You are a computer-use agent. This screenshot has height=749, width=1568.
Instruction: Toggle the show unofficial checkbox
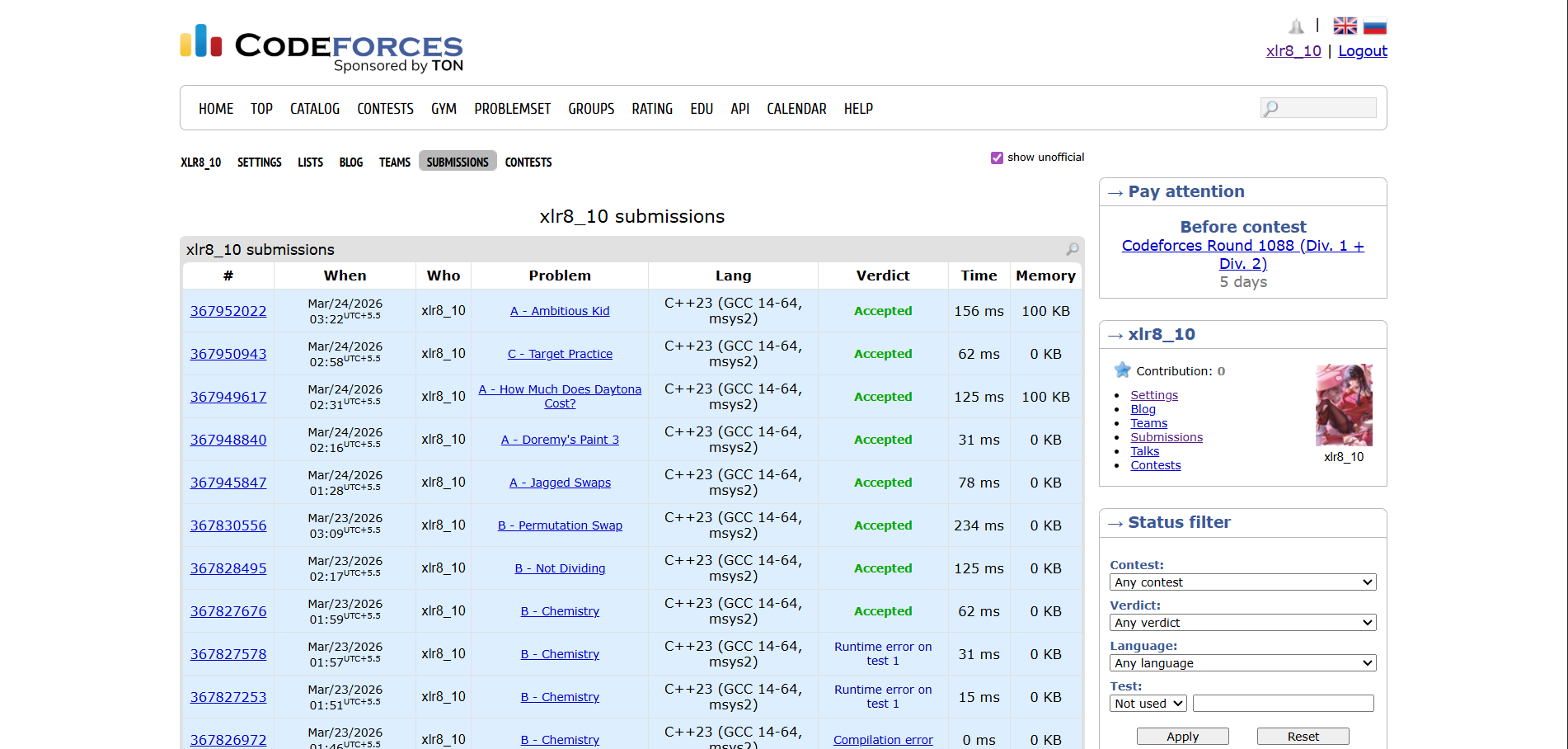click(x=997, y=158)
